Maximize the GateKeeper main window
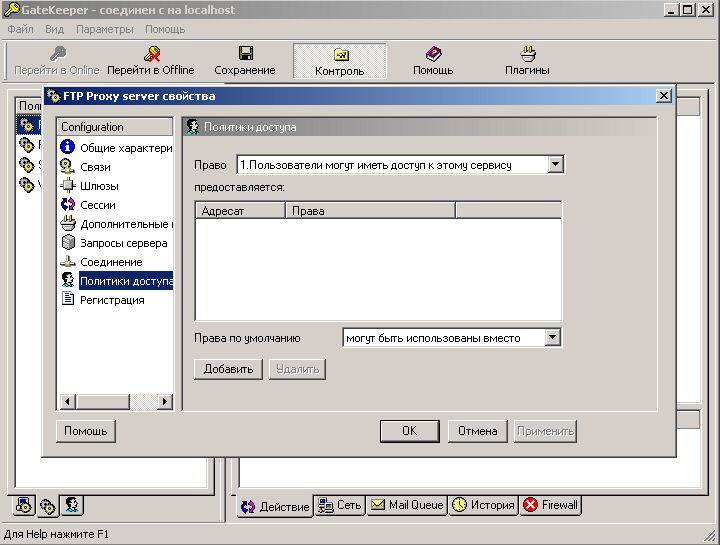720x545 pixels. pyautogui.click(x=688, y=10)
